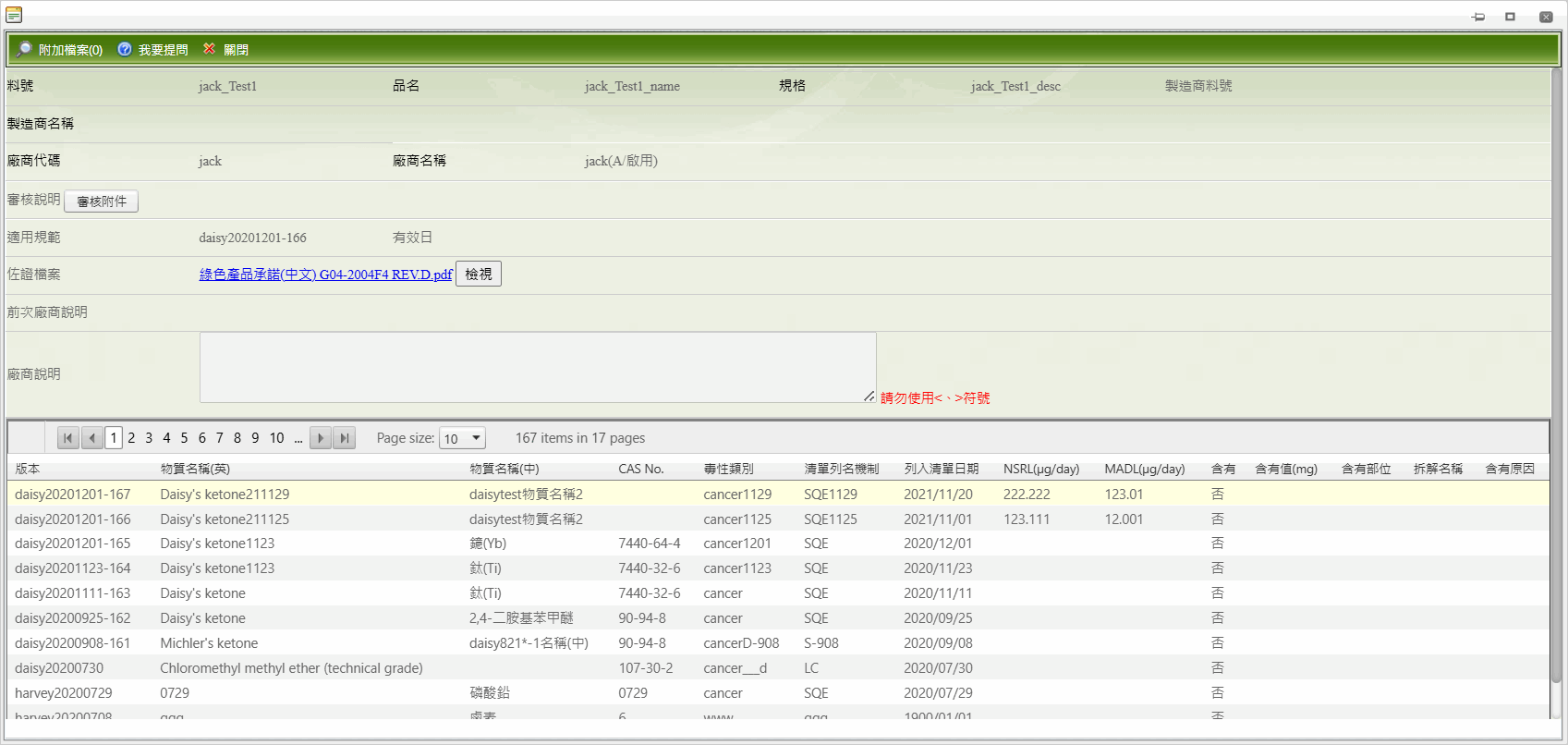Select row daisy20201123-164
The width and height of the screenshot is (1568, 745).
[x=778, y=568]
